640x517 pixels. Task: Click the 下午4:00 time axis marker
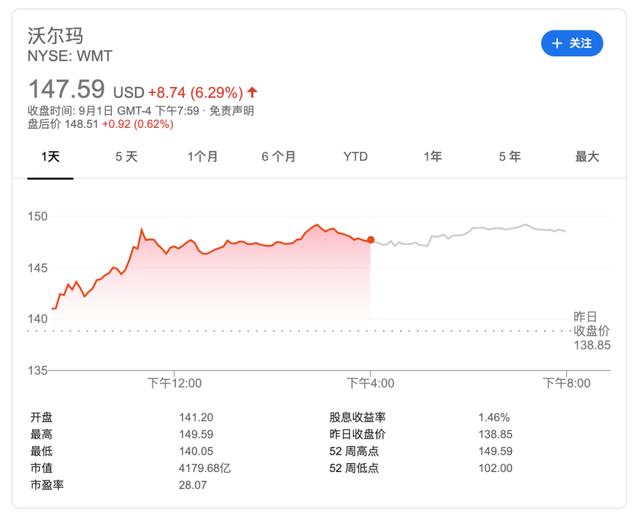[370, 383]
